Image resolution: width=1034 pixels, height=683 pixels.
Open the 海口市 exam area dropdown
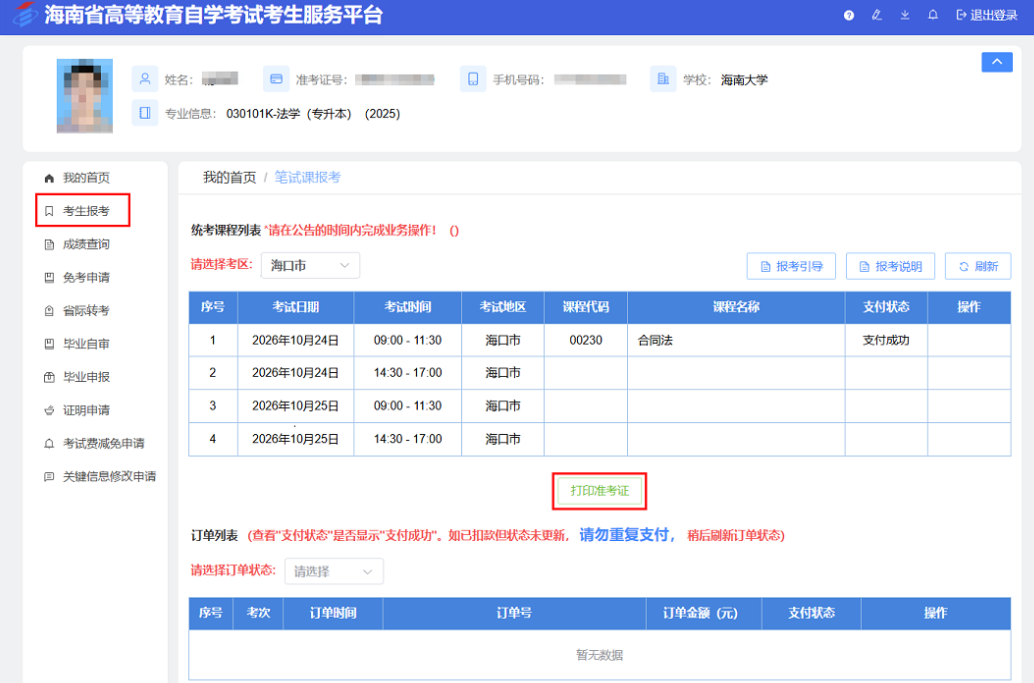pos(310,265)
